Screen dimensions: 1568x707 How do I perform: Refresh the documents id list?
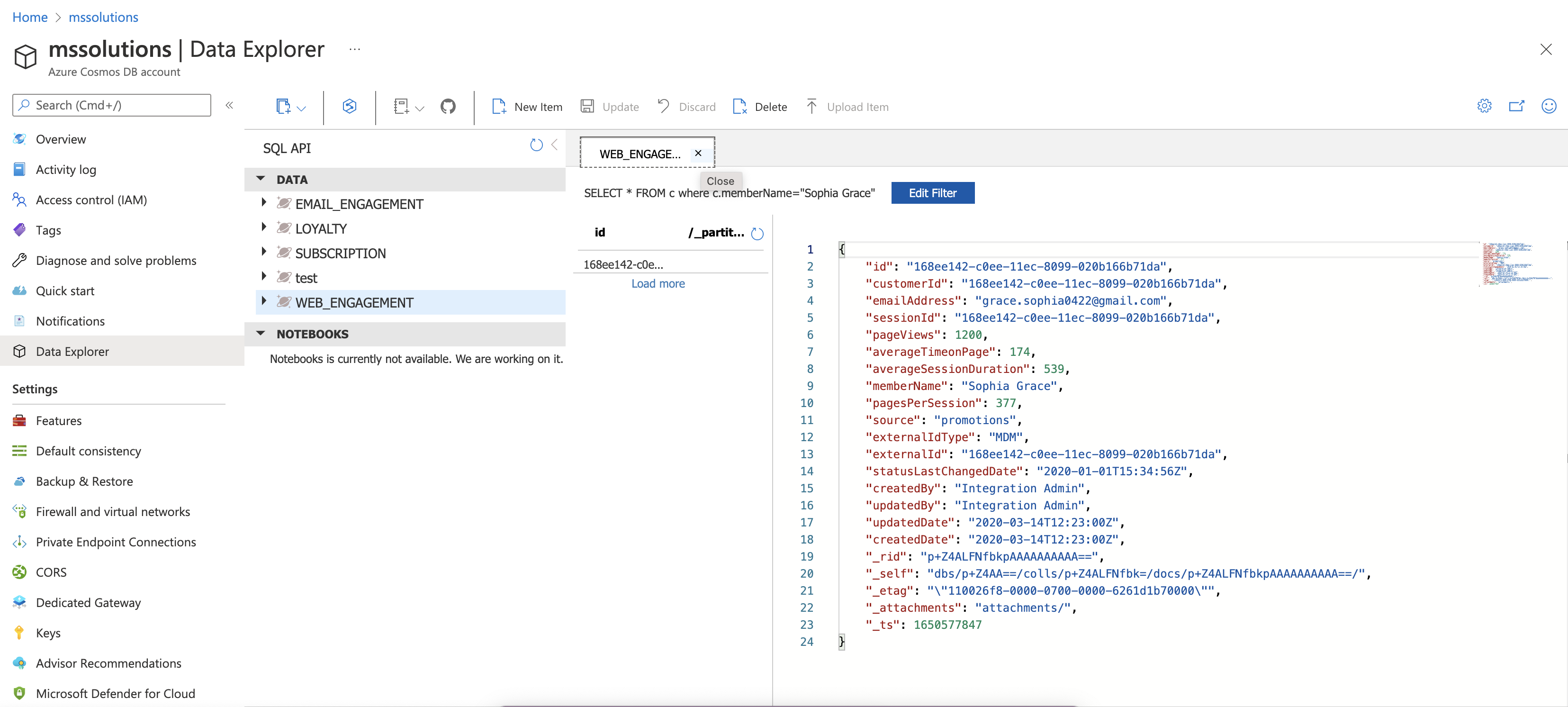point(757,233)
